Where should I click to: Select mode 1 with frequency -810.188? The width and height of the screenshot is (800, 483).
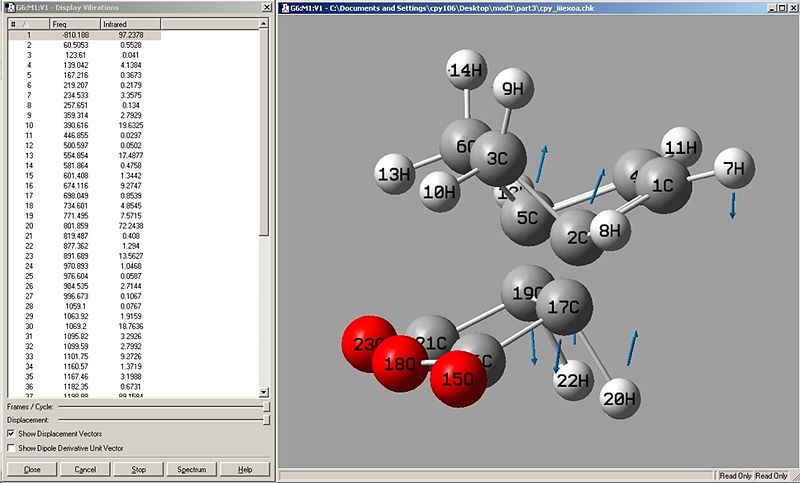click(84, 35)
